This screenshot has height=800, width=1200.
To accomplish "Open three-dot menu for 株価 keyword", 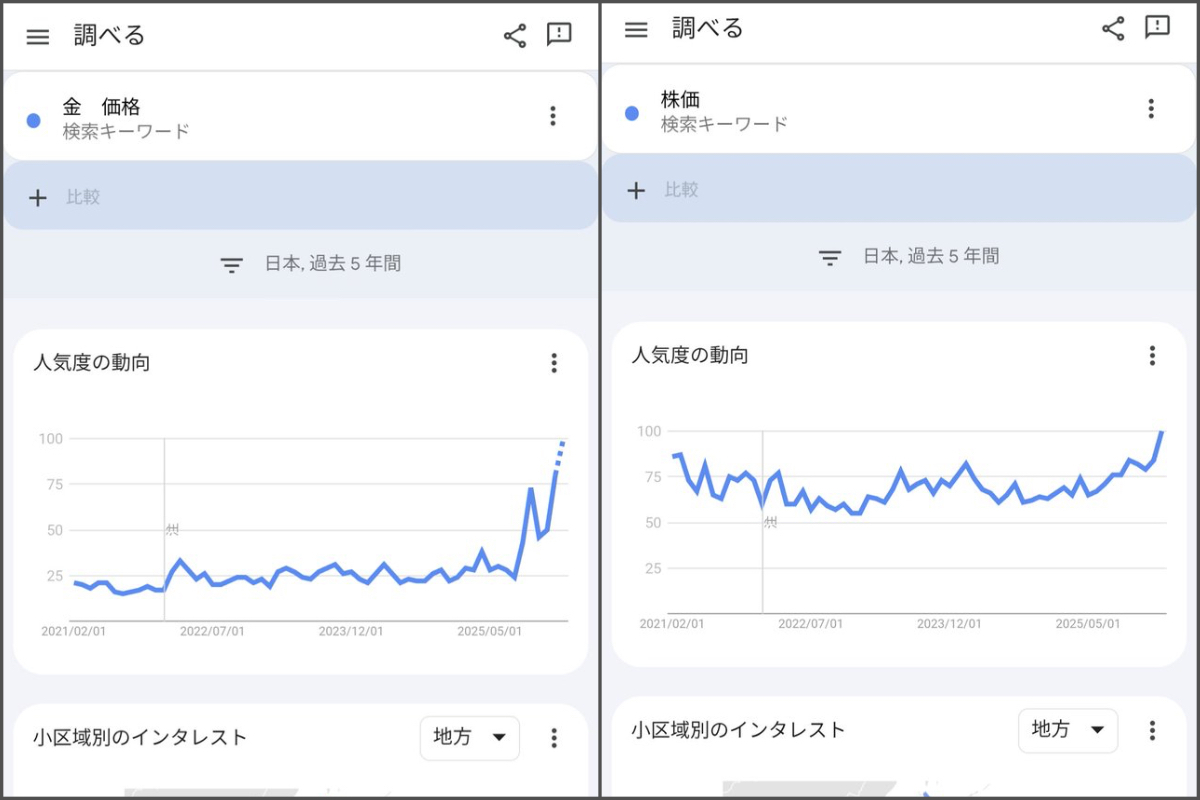I will [x=1151, y=109].
